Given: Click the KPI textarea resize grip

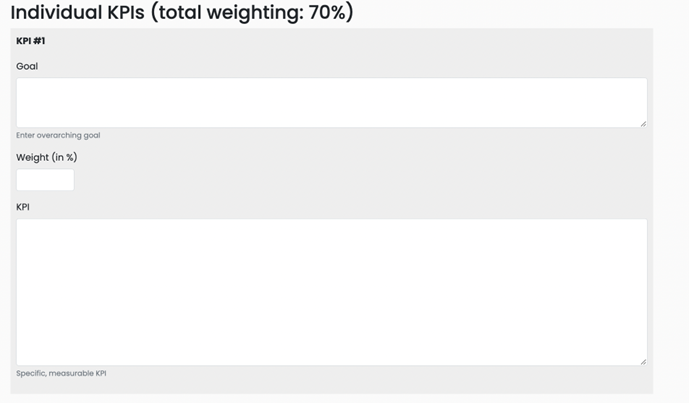Looking at the screenshot, I should click(x=643, y=361).
